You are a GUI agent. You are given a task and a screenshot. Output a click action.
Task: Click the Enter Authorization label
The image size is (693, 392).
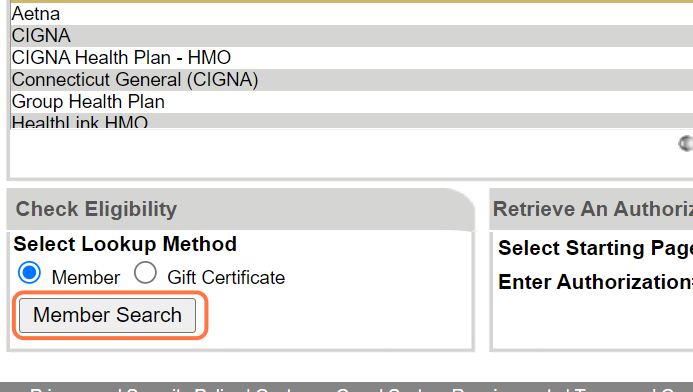tap(595, 282)
